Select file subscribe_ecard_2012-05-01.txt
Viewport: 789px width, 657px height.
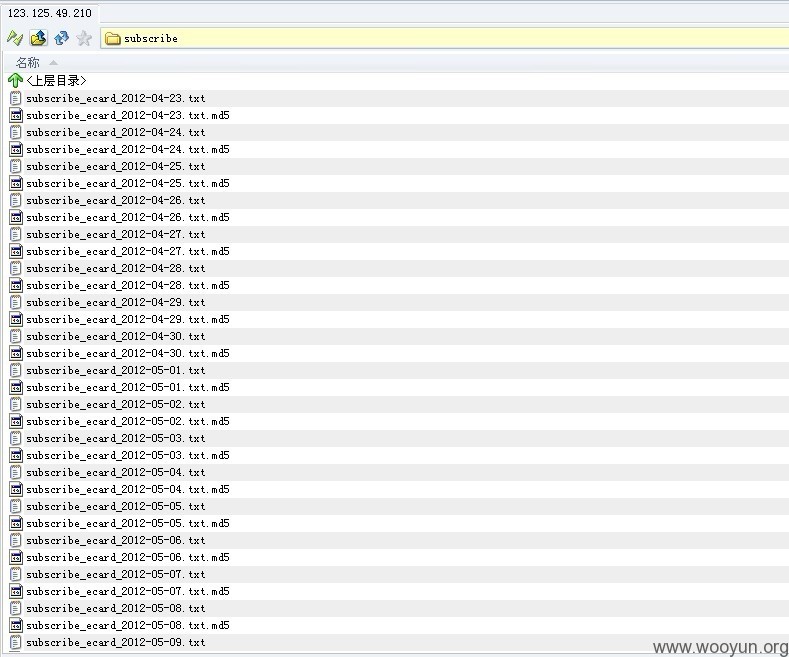tap(116, 371)
